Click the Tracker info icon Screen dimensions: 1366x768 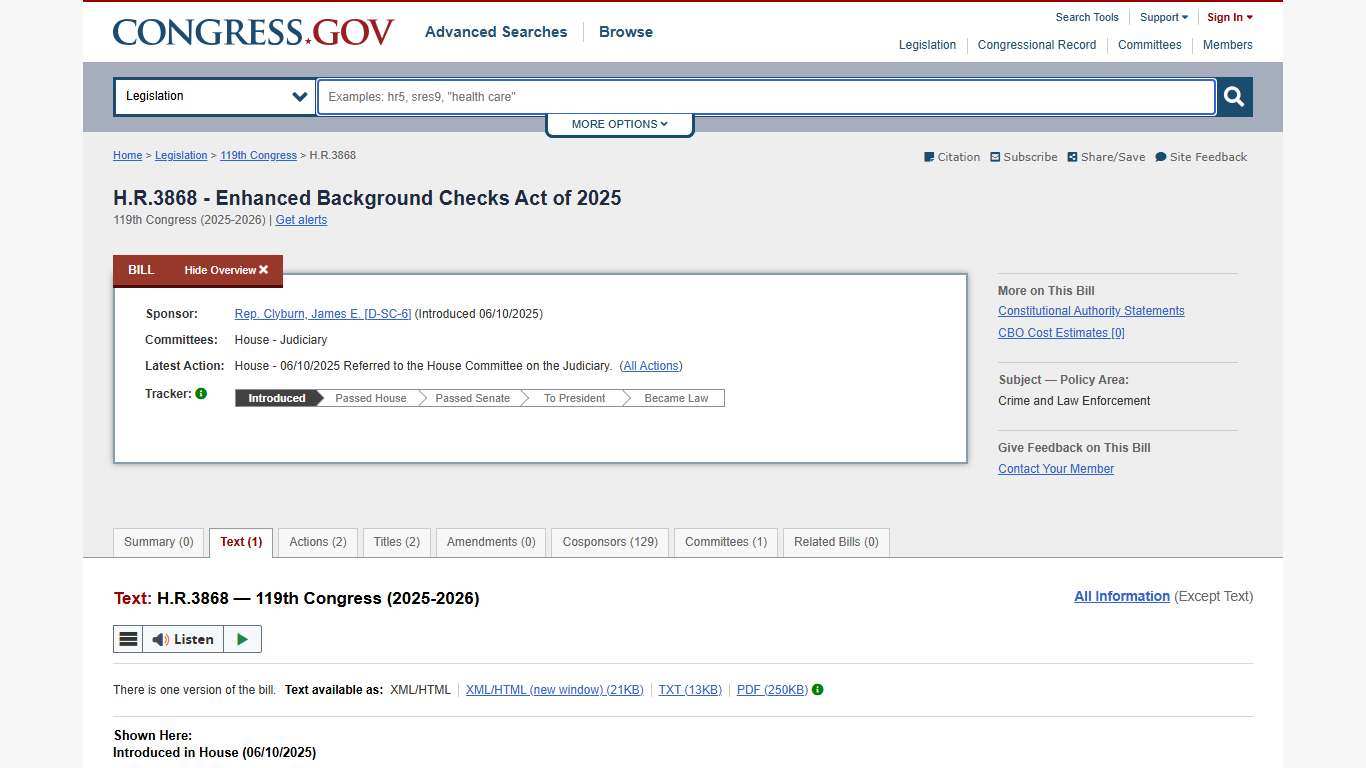click(x=201, y=393)
